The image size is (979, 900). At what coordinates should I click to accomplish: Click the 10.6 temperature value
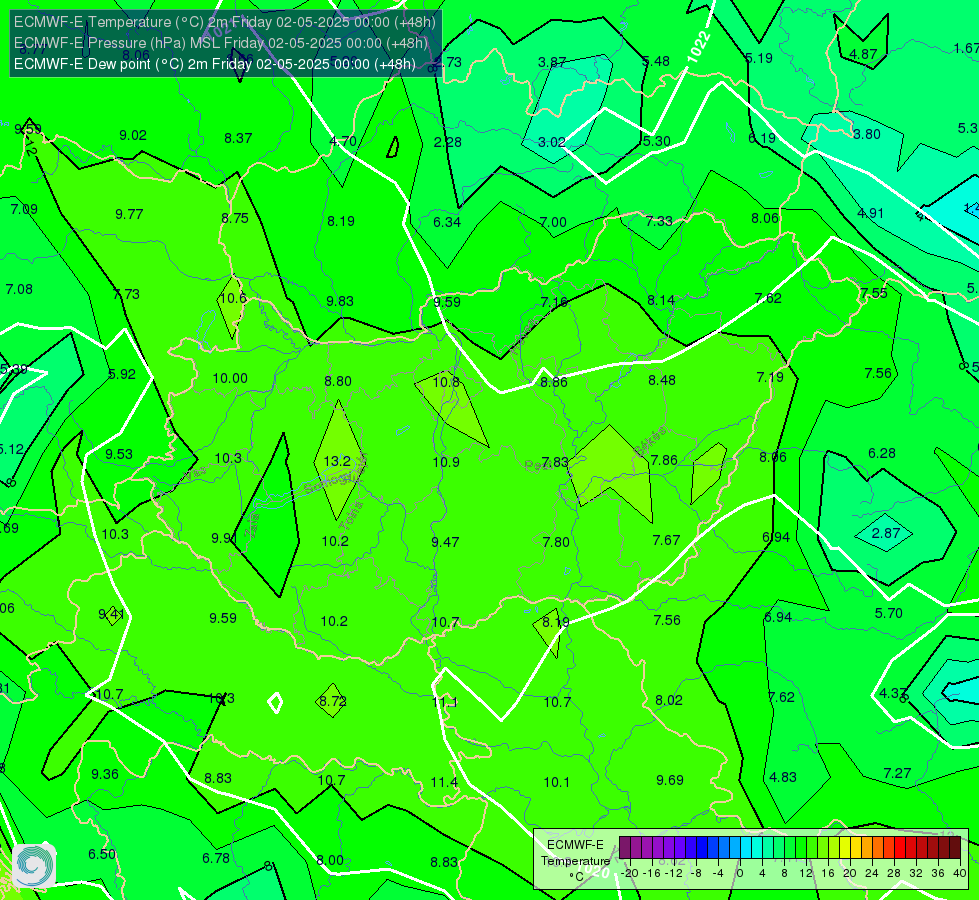click(x=233, y=298)
